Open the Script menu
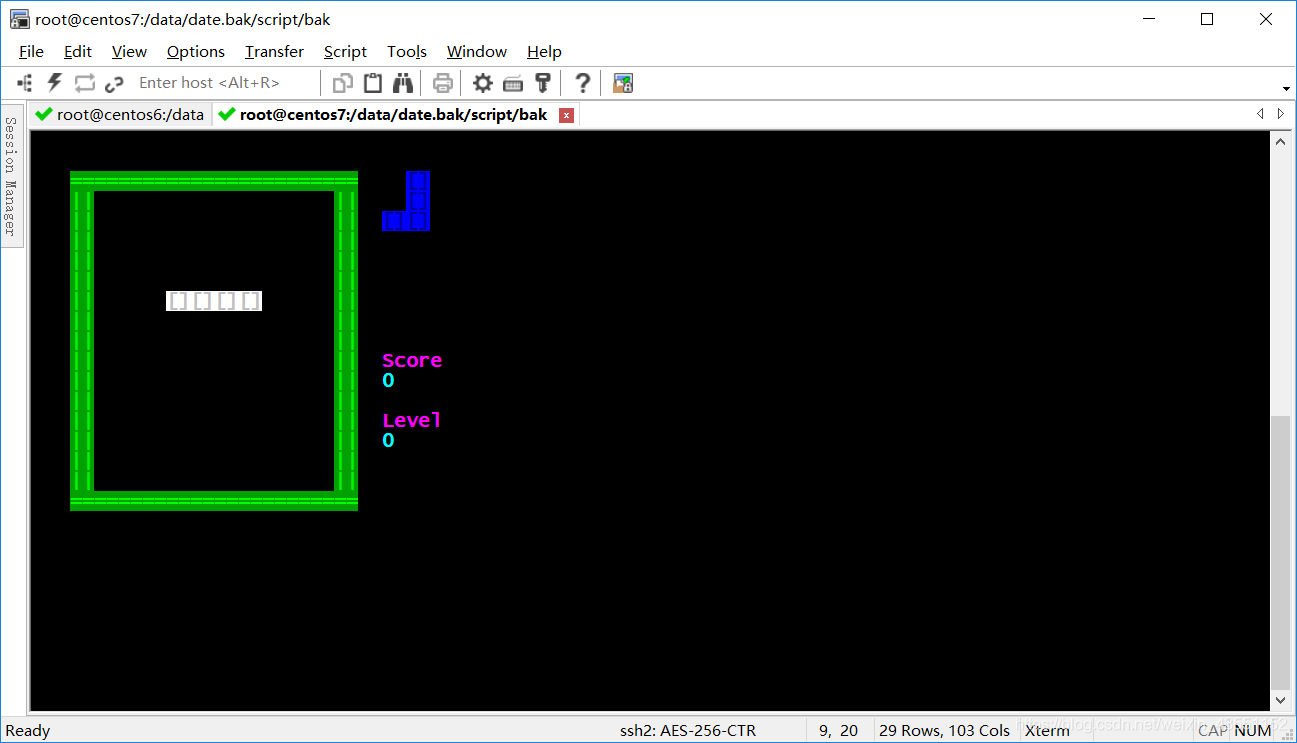Screen dimensions: 1297x743 click(x=345, y=51)
